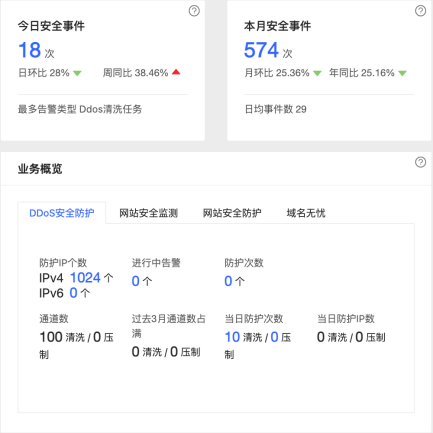Open IPv4 protected IP count 1024
The width and height of the screenshot is (433, 433).
click(x=85, y=278)
